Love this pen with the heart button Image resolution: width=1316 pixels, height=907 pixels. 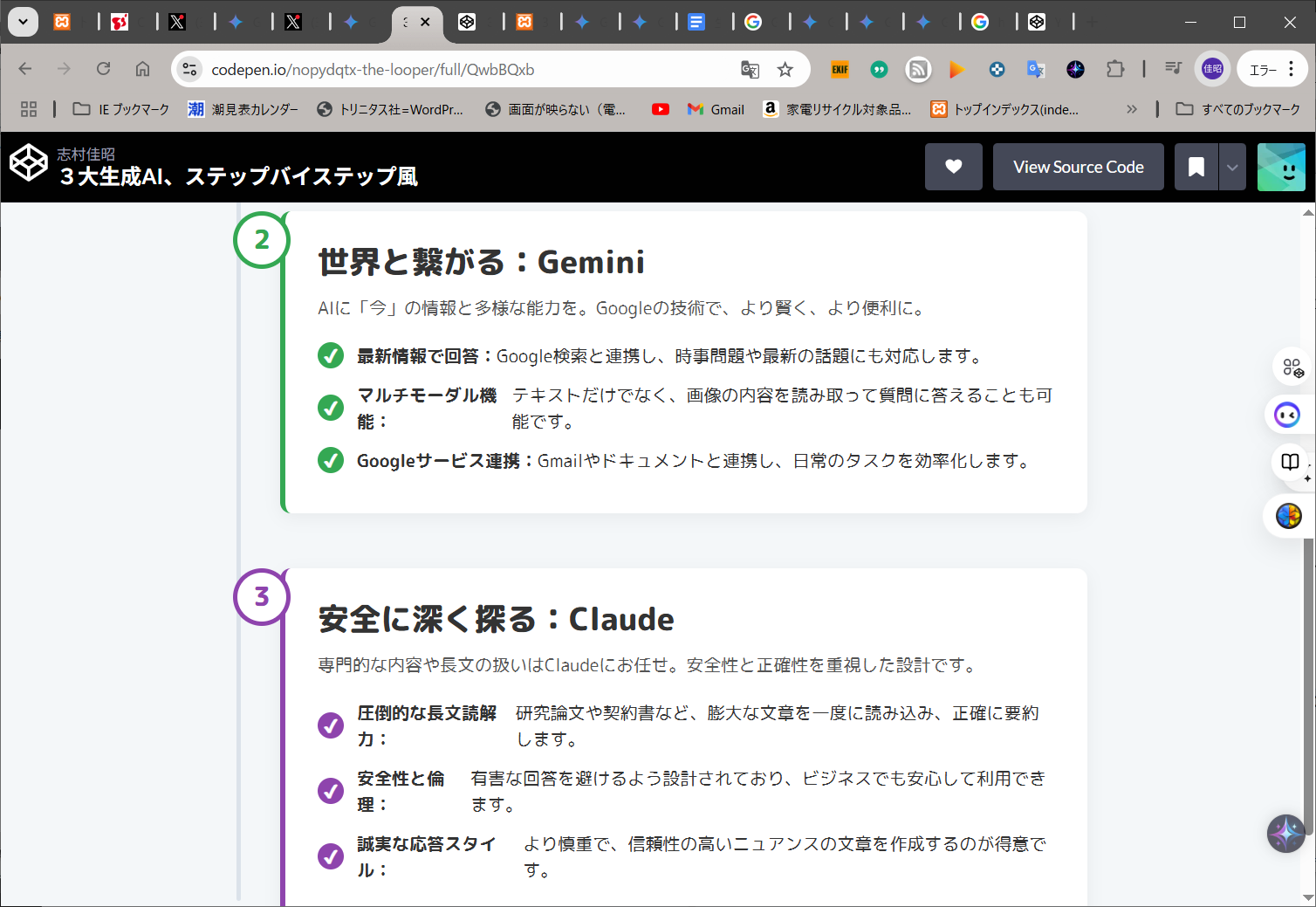[954, 167]
